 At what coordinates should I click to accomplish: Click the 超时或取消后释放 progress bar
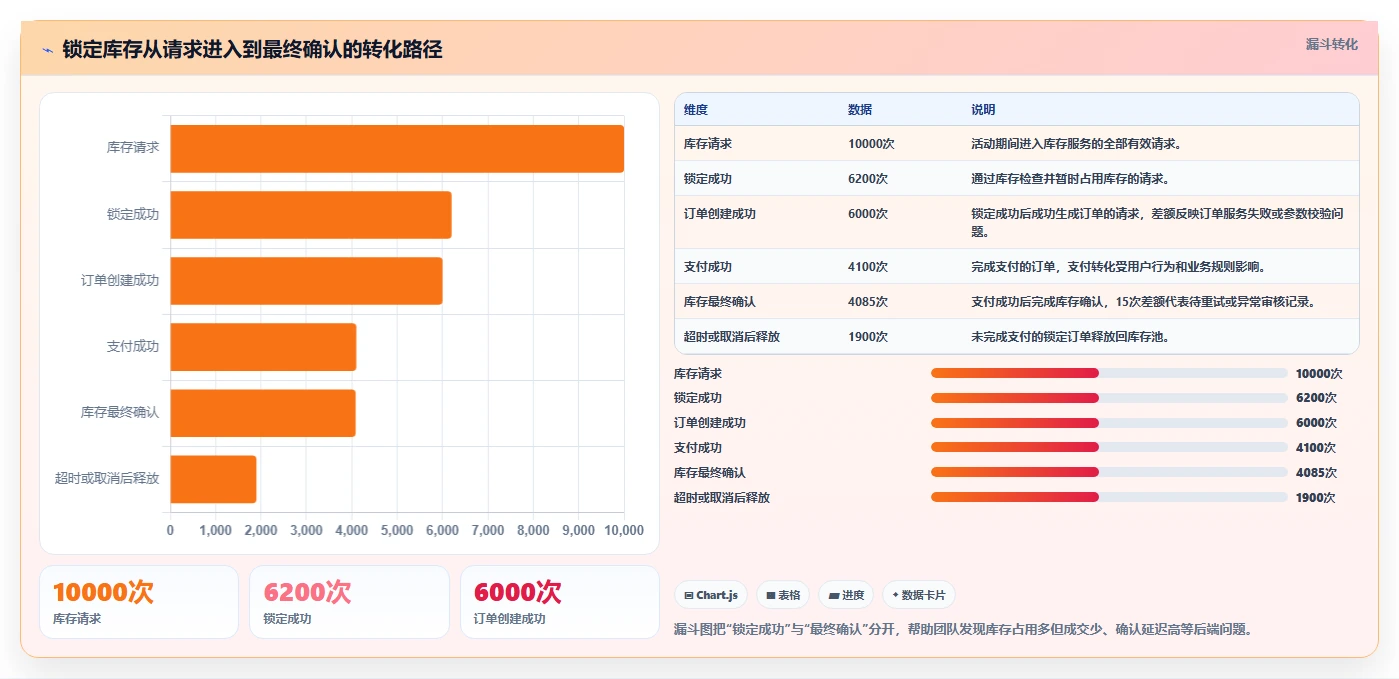(1109, 497)
